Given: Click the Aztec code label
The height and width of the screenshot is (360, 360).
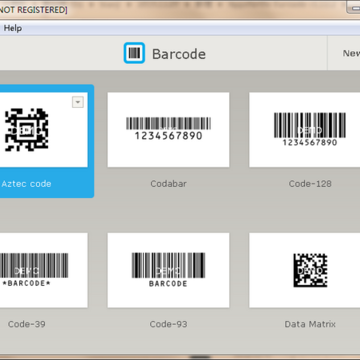Looking at the screenshot, I should coord(26,184).
